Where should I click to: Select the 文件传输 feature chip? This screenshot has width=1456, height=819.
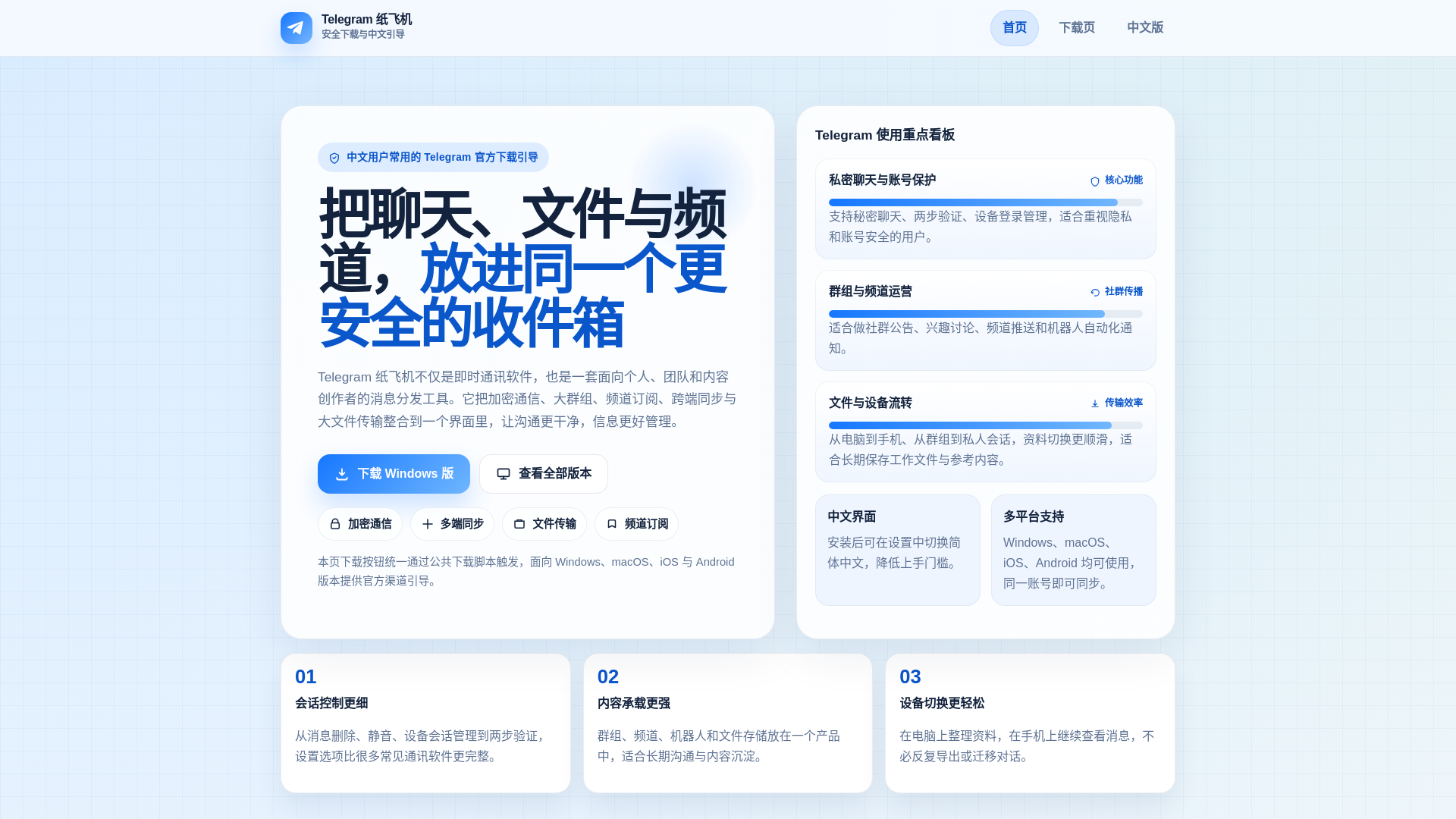pos(544,524)
